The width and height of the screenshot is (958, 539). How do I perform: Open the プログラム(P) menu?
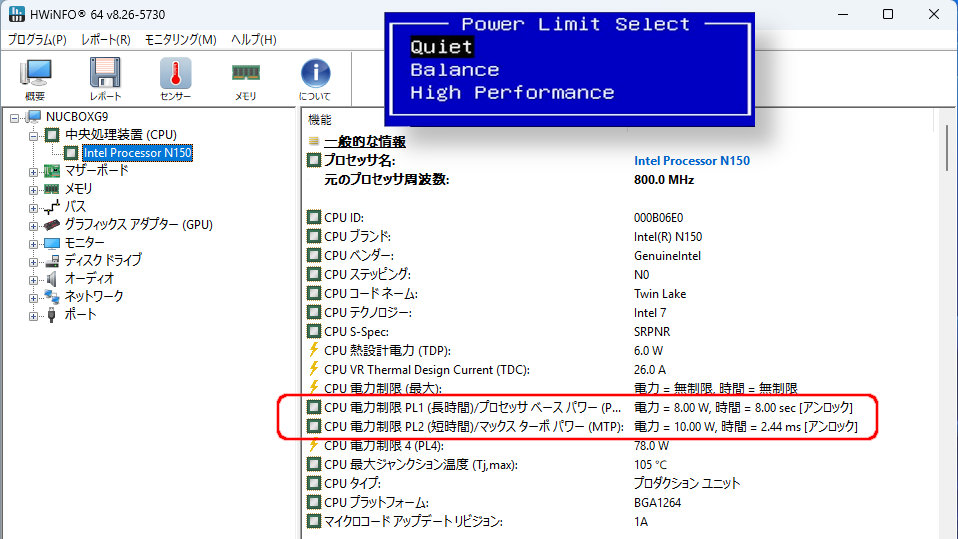(x=37, y=40)
